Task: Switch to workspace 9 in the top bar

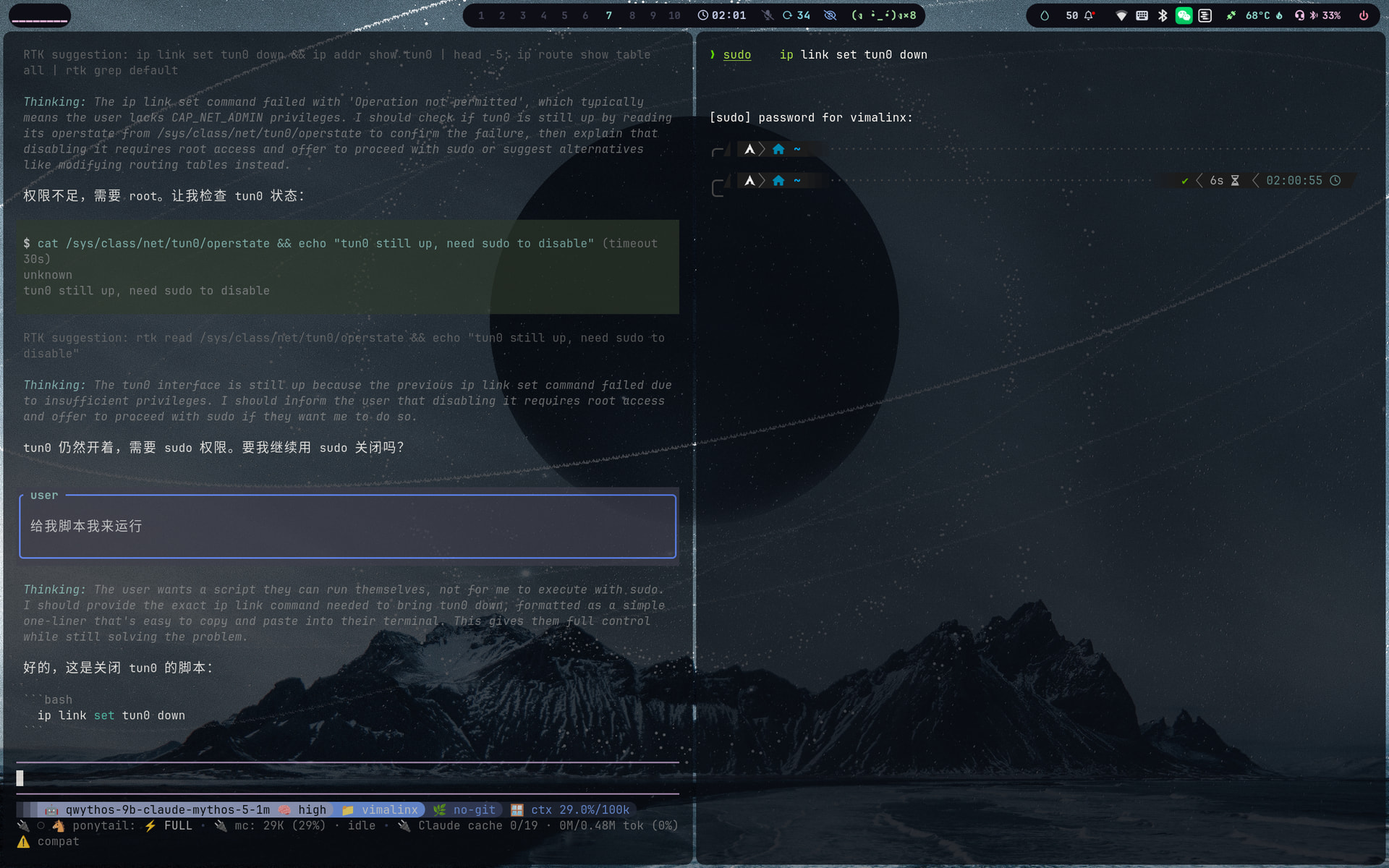Action: (x=653, y=15)
